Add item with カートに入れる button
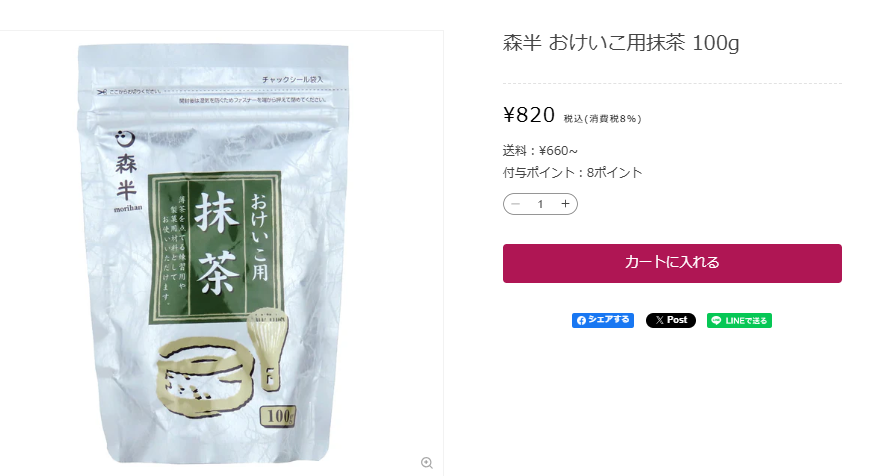 point(672,263)
